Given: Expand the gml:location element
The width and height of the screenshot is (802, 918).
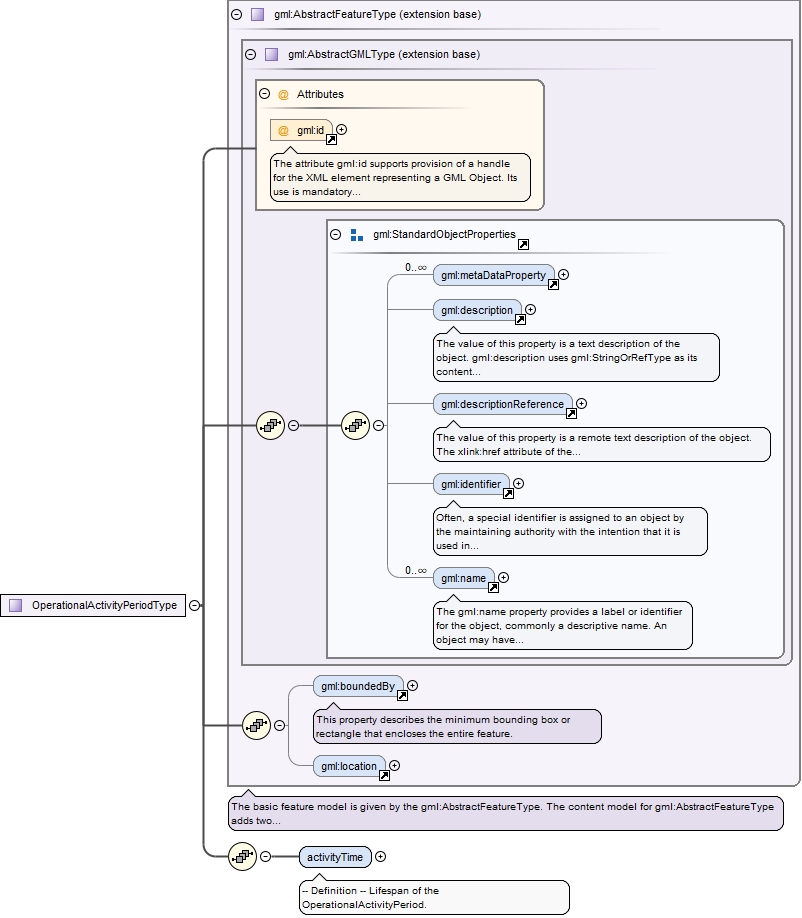Looking at the screenshot, I should [x=395, y=766].
